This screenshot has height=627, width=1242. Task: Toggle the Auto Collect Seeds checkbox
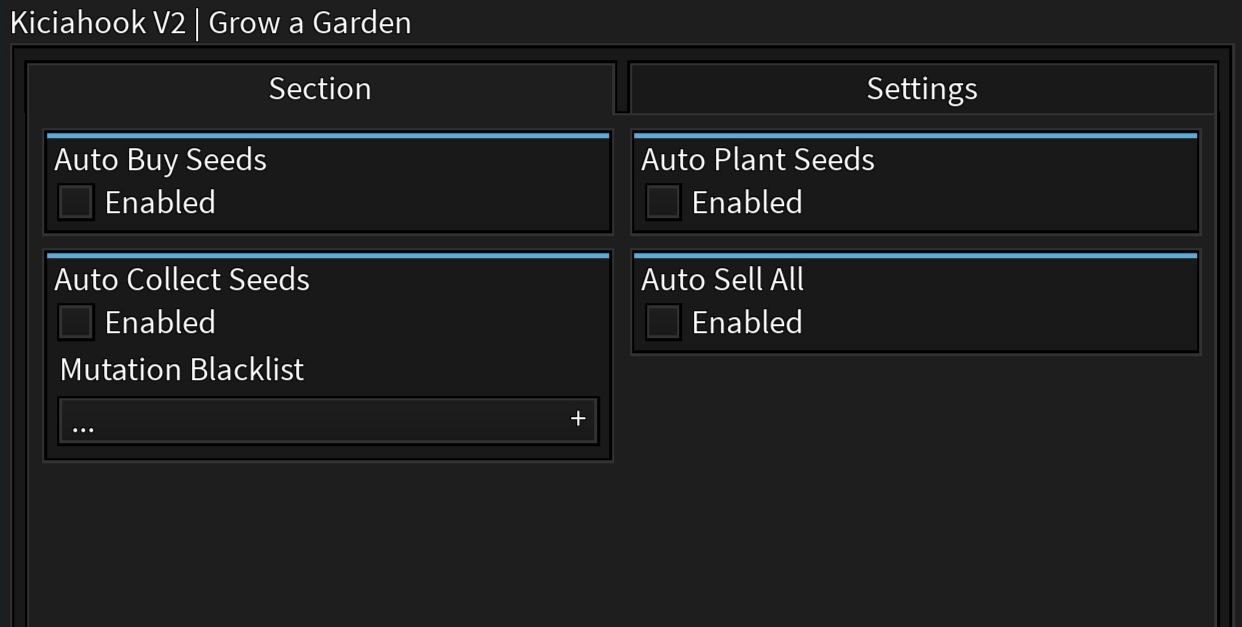pos(76,322)
